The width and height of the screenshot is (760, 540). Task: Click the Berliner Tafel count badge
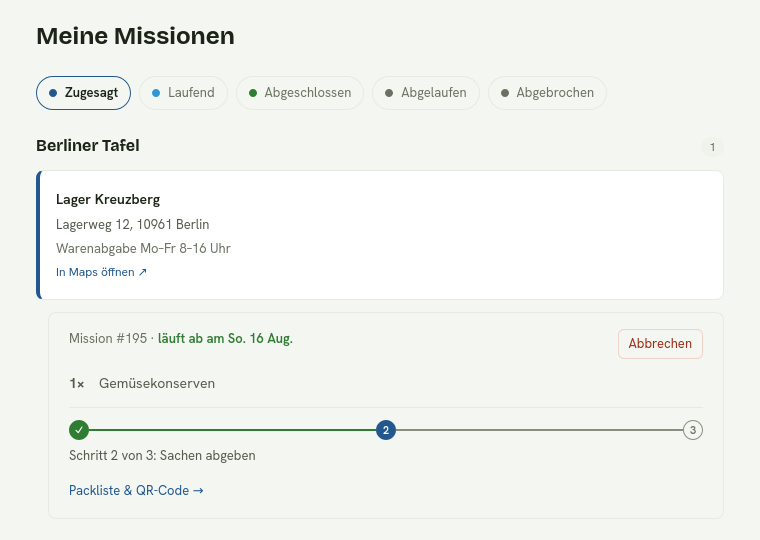[x=712, y=147]
